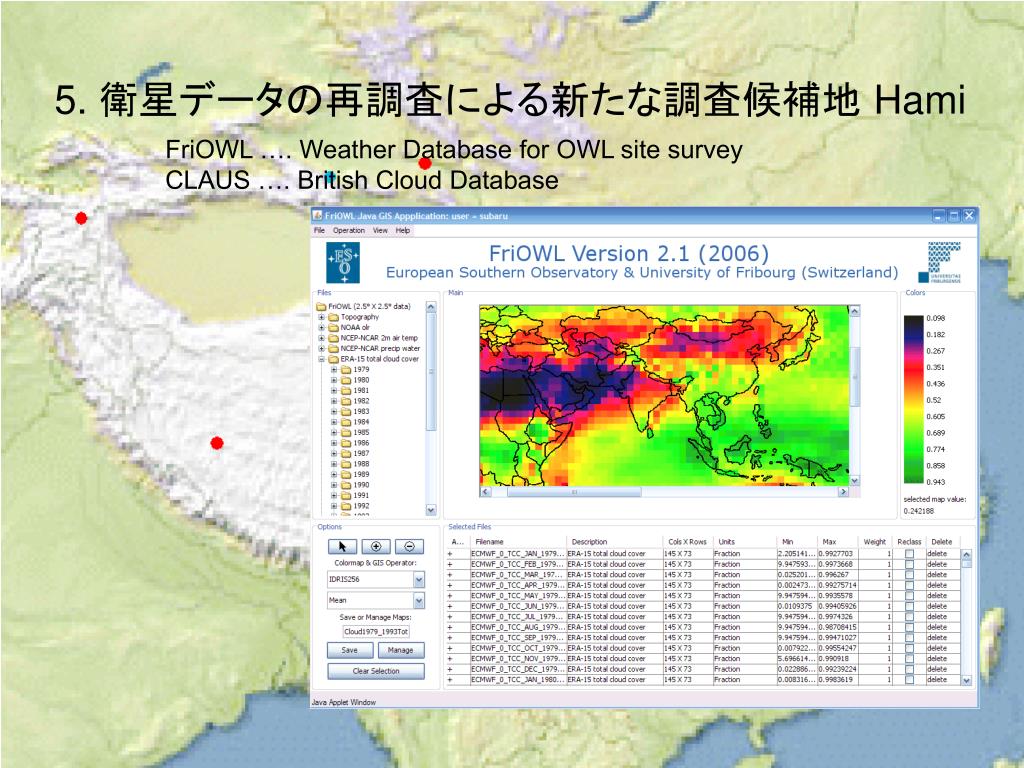Toggle Reclass checkbox for ECMWF_0_TCC_AUG_1979 row
This screenshot has width=1024, height=768.
909,627
